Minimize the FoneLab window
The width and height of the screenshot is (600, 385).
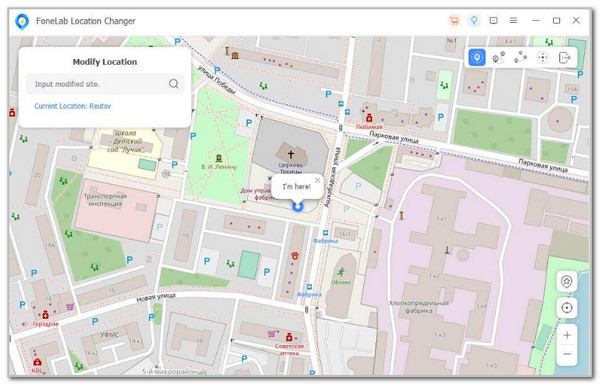536,20
